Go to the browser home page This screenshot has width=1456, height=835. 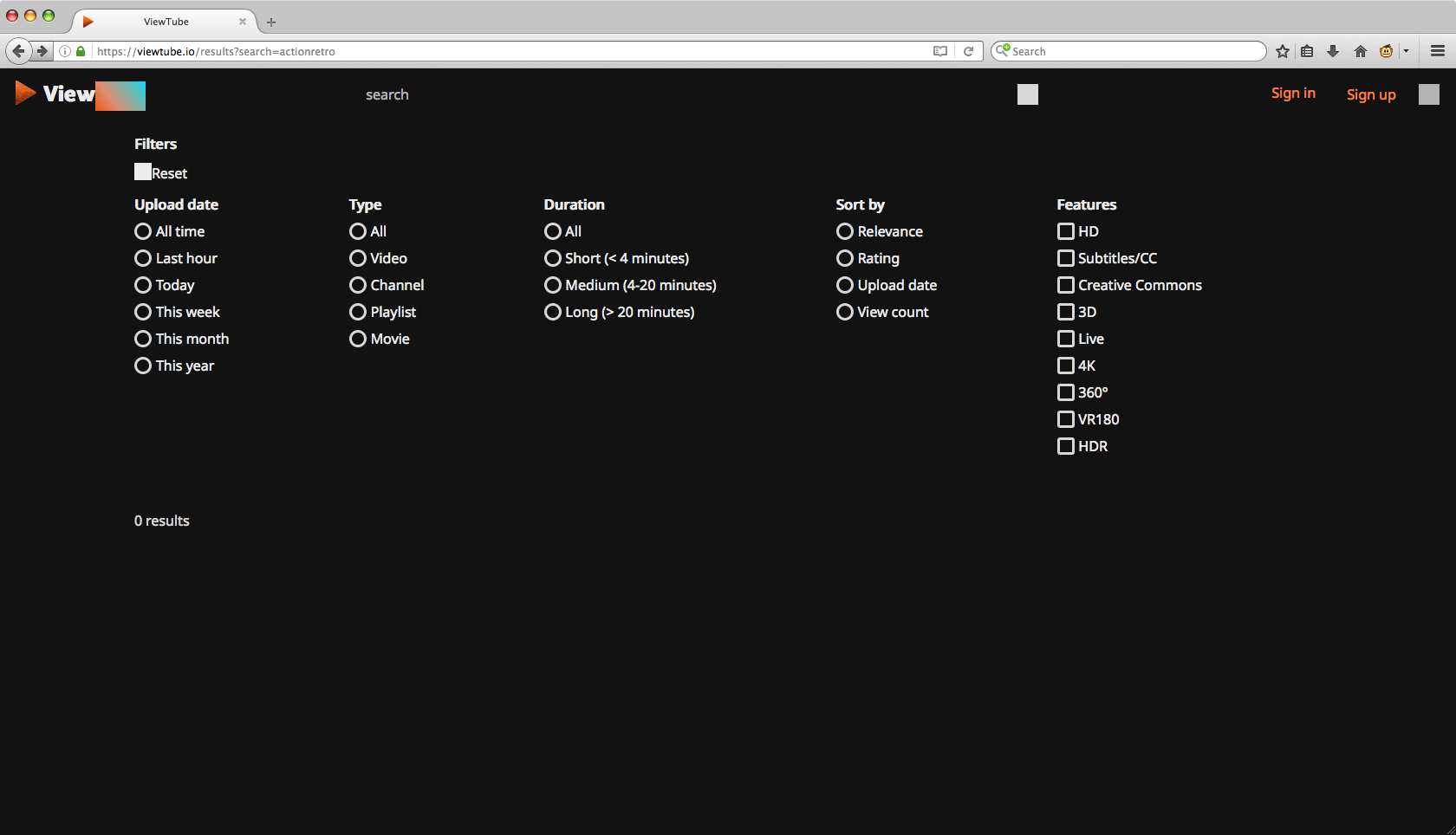(1361, 51)
